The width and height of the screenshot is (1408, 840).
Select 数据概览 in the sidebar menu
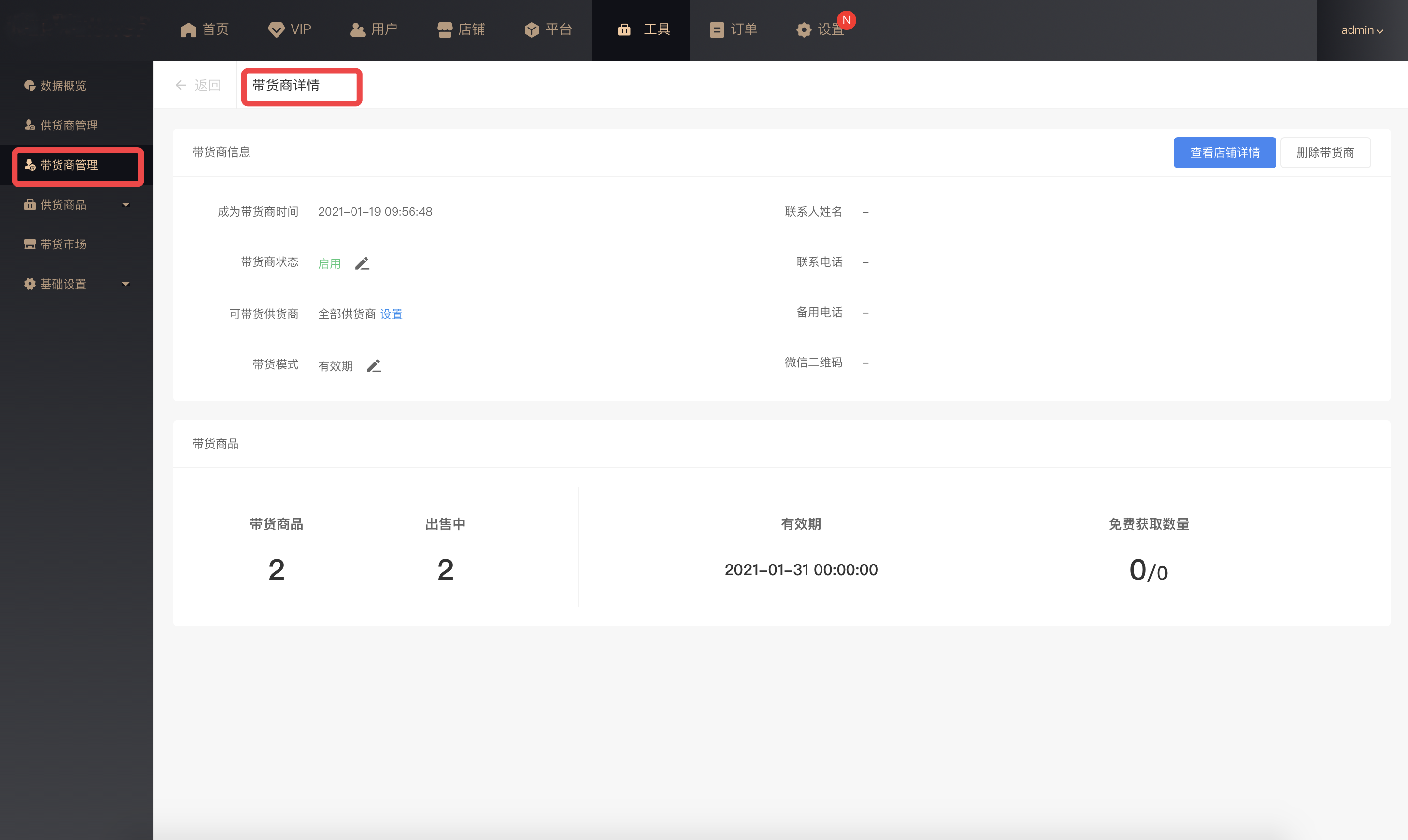[63, 86]
